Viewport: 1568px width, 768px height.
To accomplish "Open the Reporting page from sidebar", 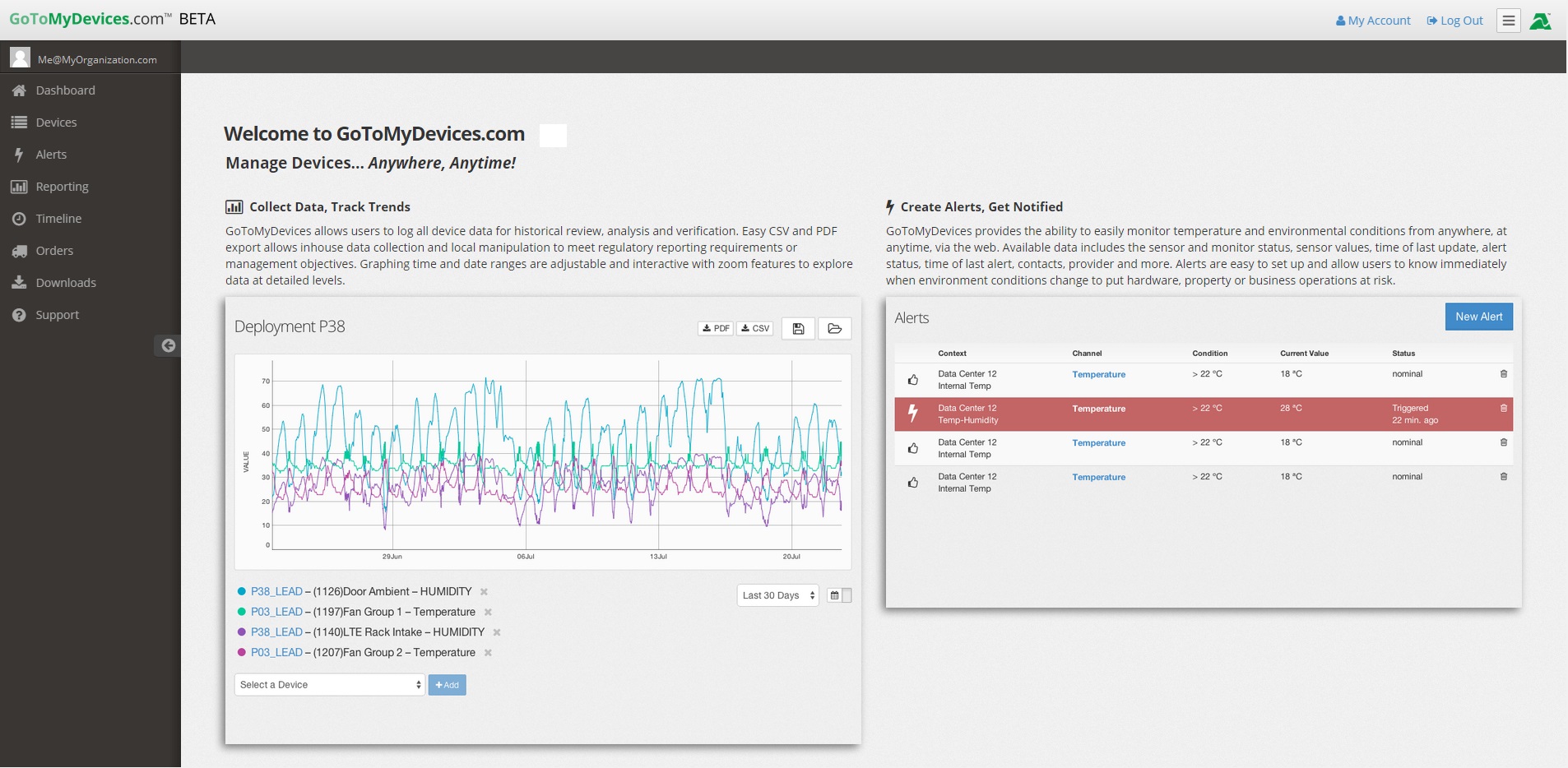I will [x=62, y=187].
